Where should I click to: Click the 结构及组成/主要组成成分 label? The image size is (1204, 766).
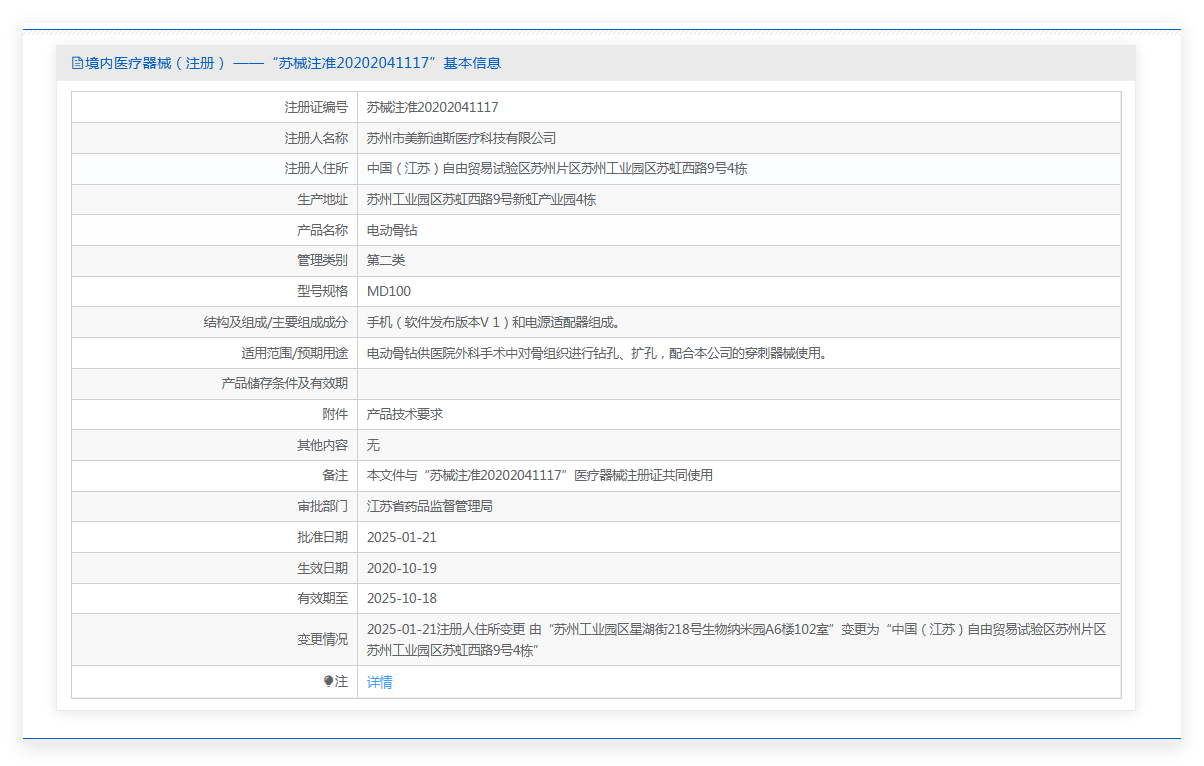click(x=275, y=322)
